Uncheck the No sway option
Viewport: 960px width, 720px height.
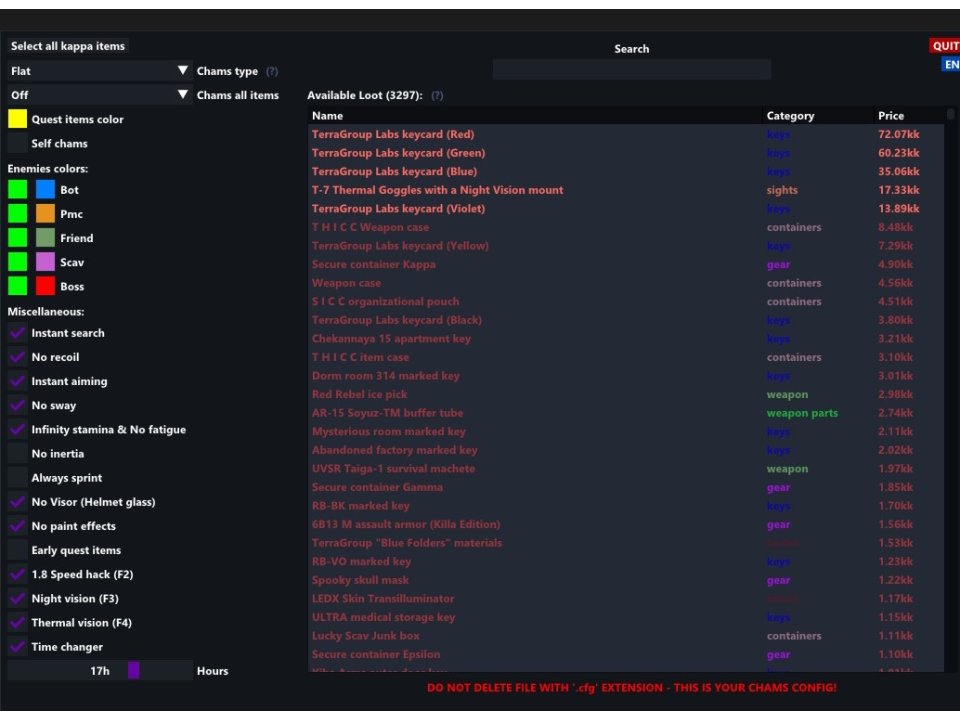tap(18, 405)
